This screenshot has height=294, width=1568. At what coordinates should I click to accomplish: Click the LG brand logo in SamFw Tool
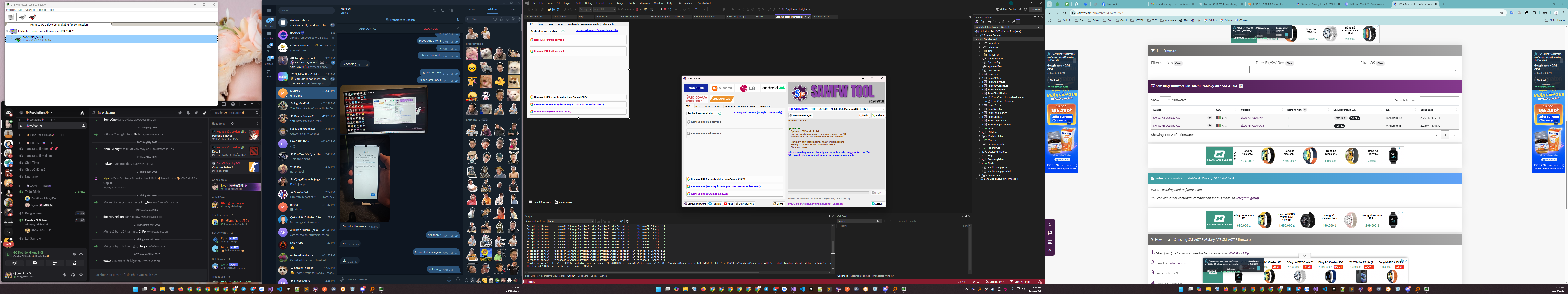point(747,88)
